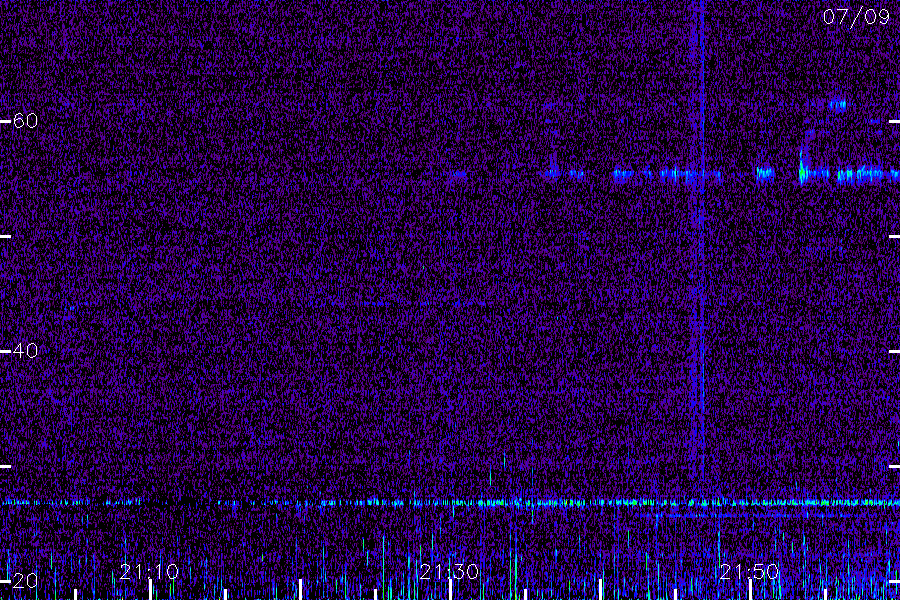Click the 21:30 time axis label
The height and width of the screenshot is (600, 900).
[x=449, y=571]
